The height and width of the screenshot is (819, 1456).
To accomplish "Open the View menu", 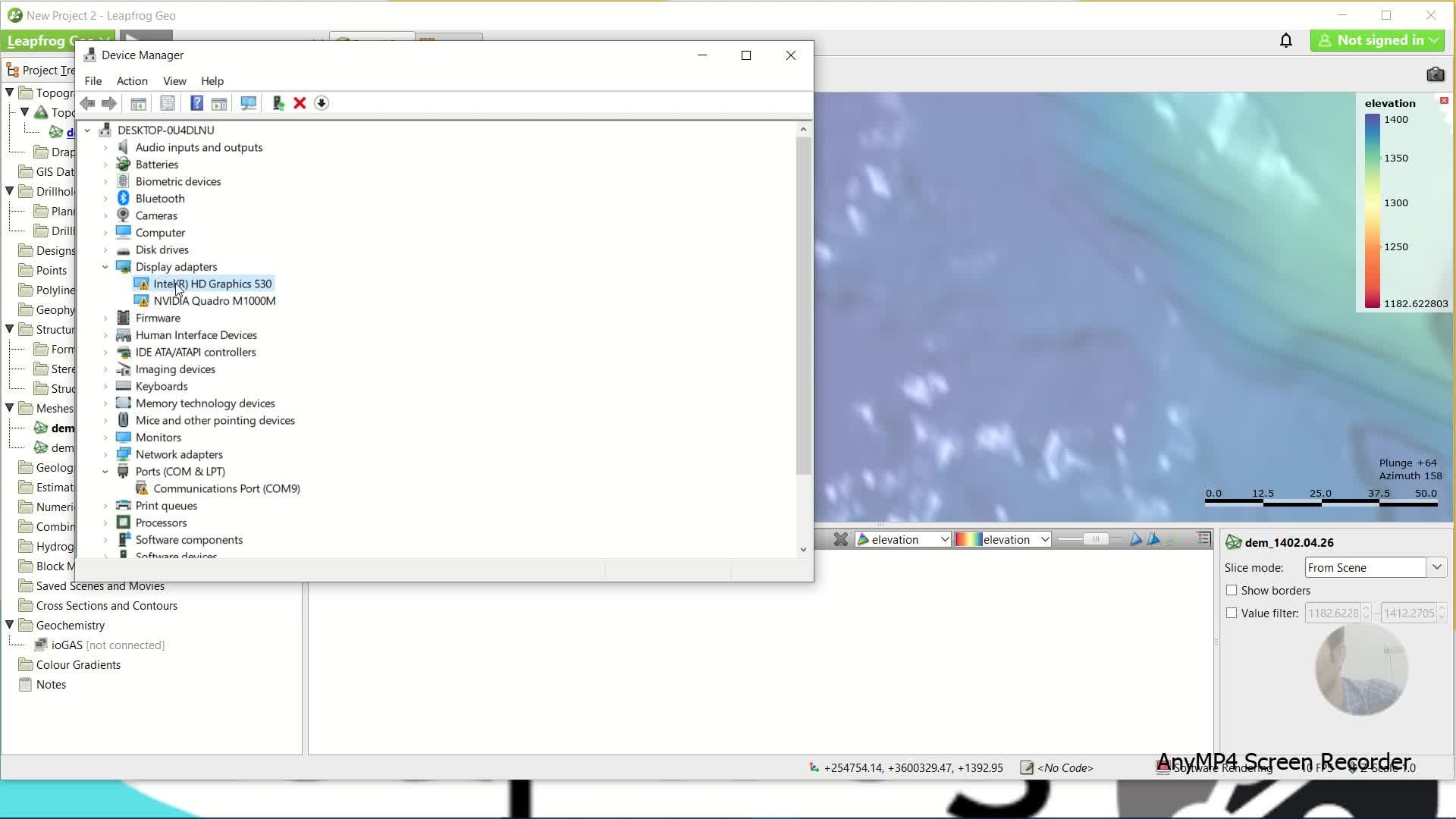I will (x=174, y=81).
